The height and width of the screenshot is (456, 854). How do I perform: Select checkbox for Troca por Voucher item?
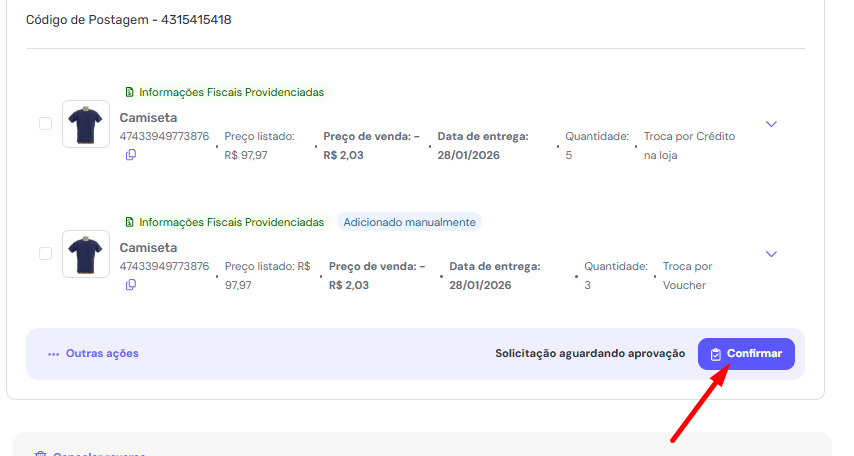pyautogui.click(x=45, y=254)
